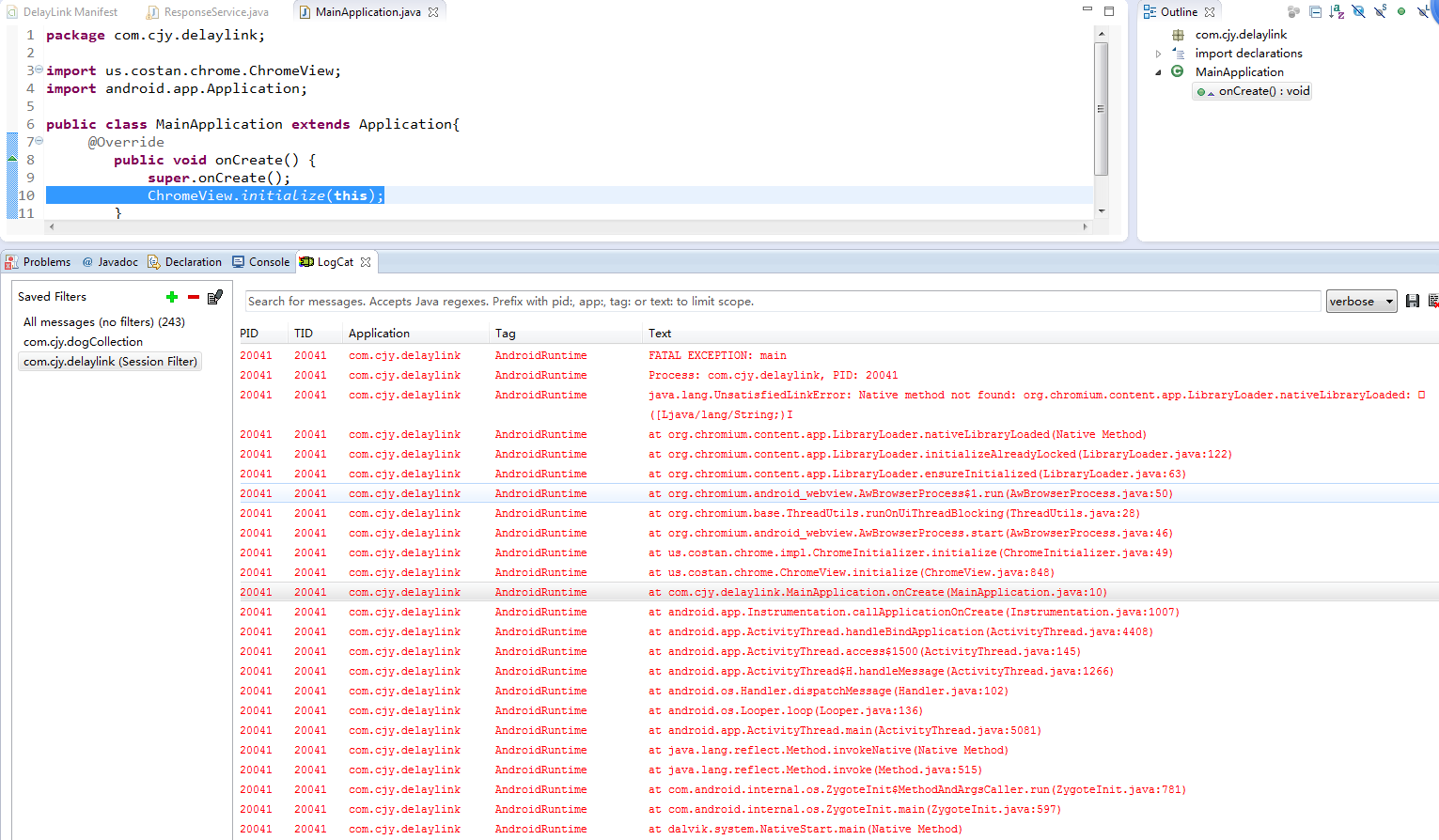Maximize the editor area
The image size is (1439, 840).
click(1109, 11)
